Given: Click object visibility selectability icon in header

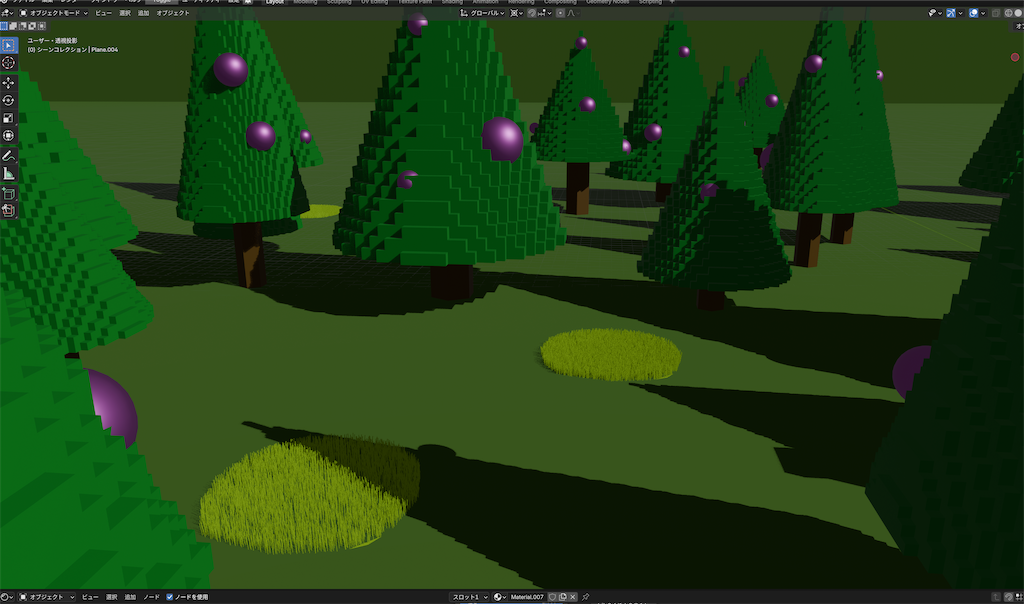Looking at the screenshot, I should pyautogui.click(x=932, y=13).
